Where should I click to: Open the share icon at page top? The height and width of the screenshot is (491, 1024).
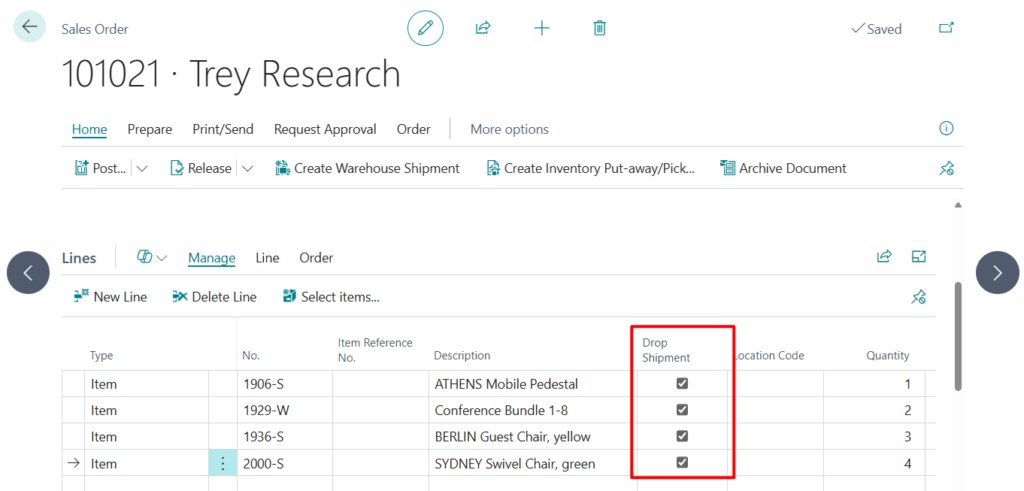click(483, 28)
